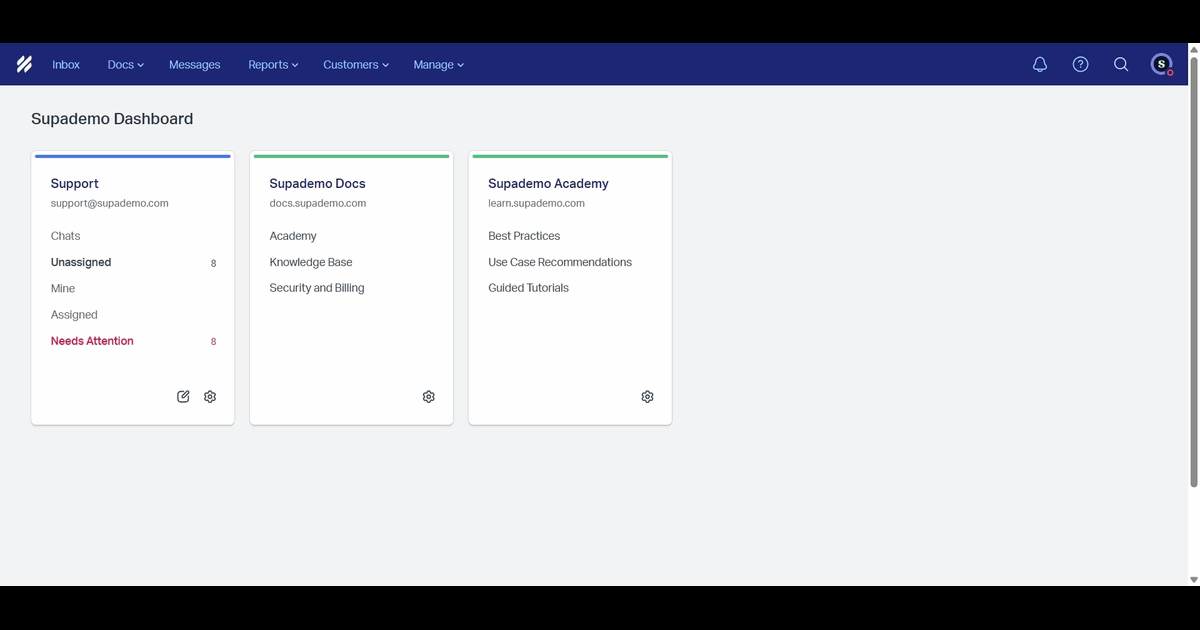Open Guided Tutorials collection

(x=528, y=288)
